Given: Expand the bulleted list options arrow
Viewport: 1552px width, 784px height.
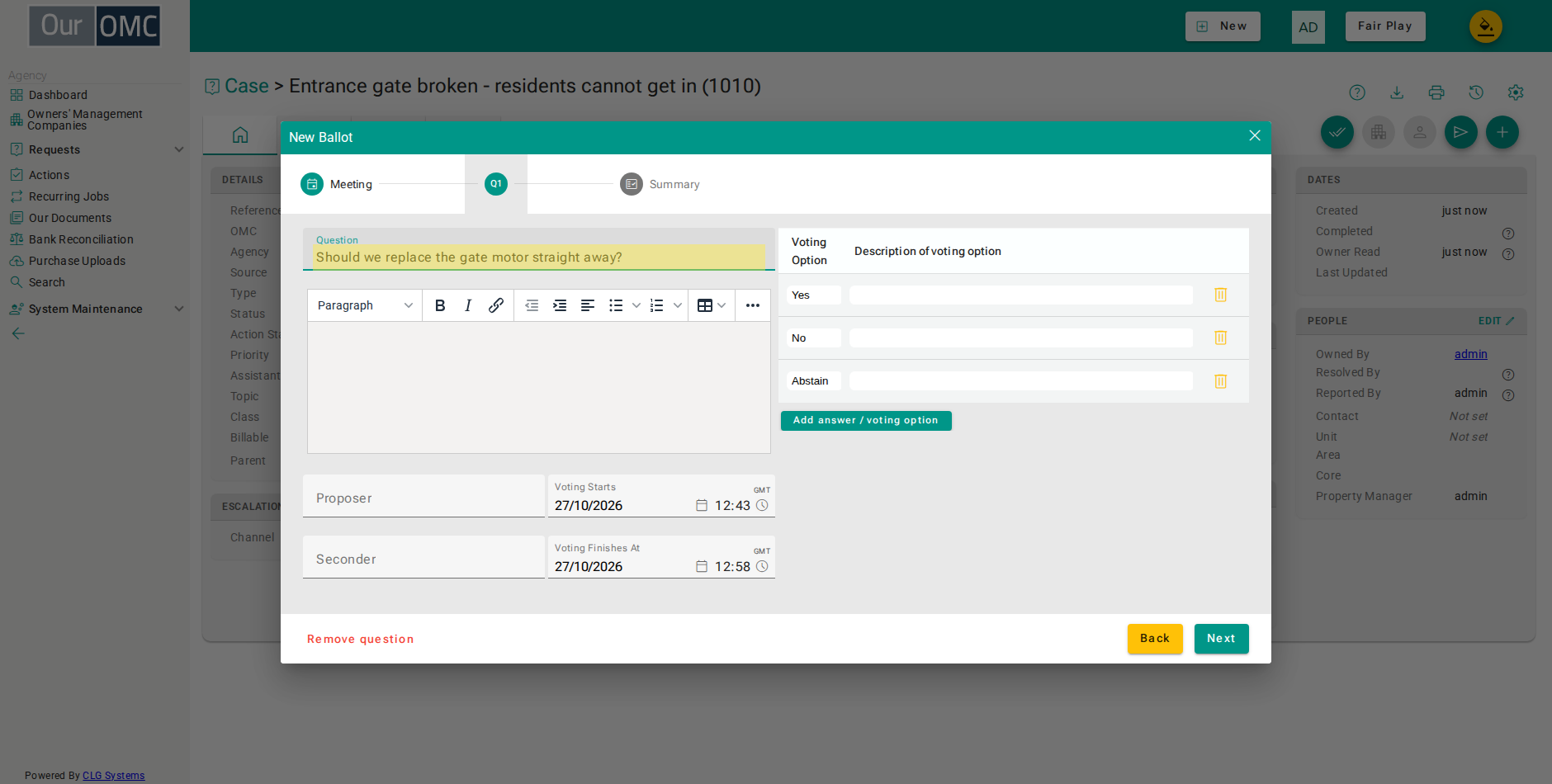Looking at the screenshot, I should 636,305.
